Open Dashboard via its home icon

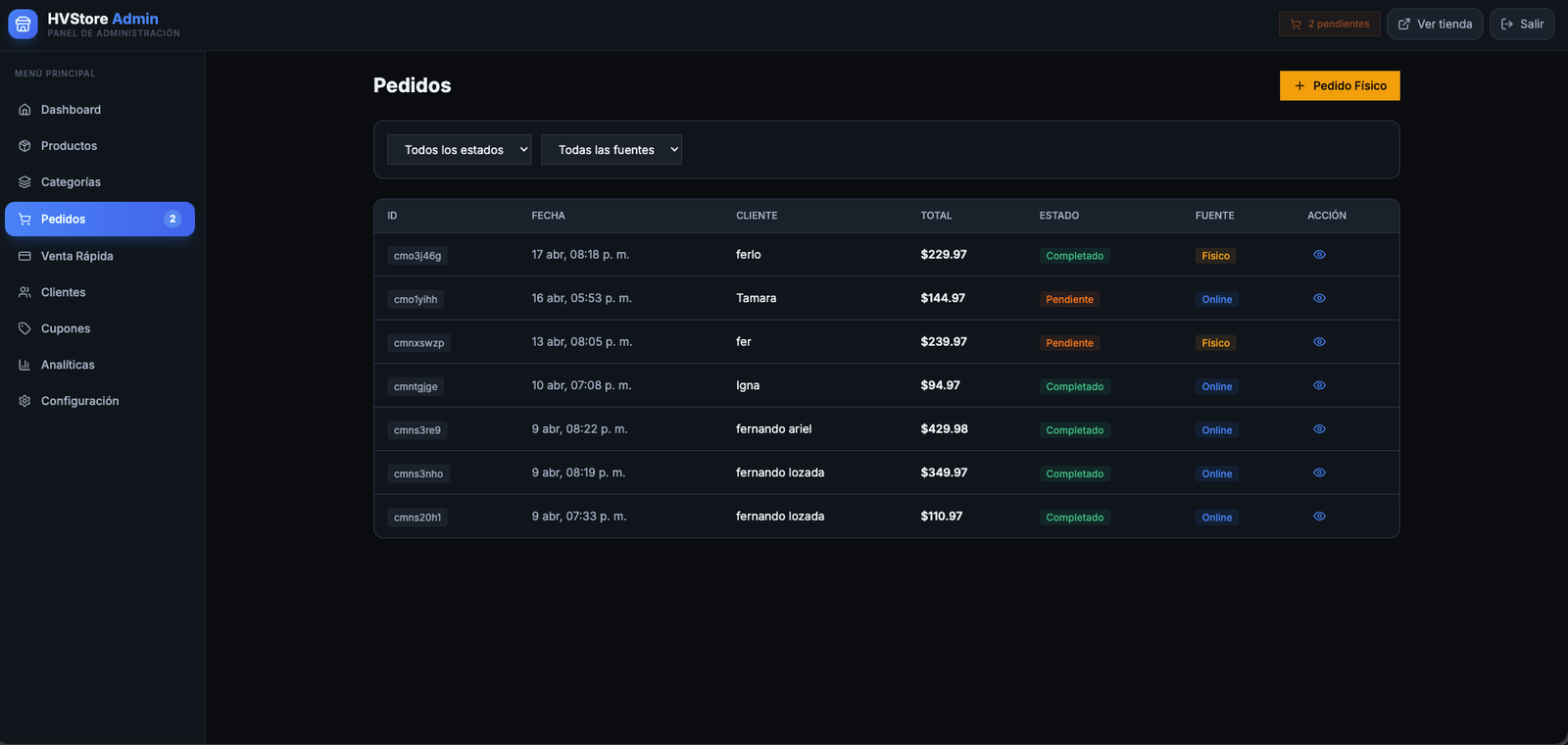[24, 110]
